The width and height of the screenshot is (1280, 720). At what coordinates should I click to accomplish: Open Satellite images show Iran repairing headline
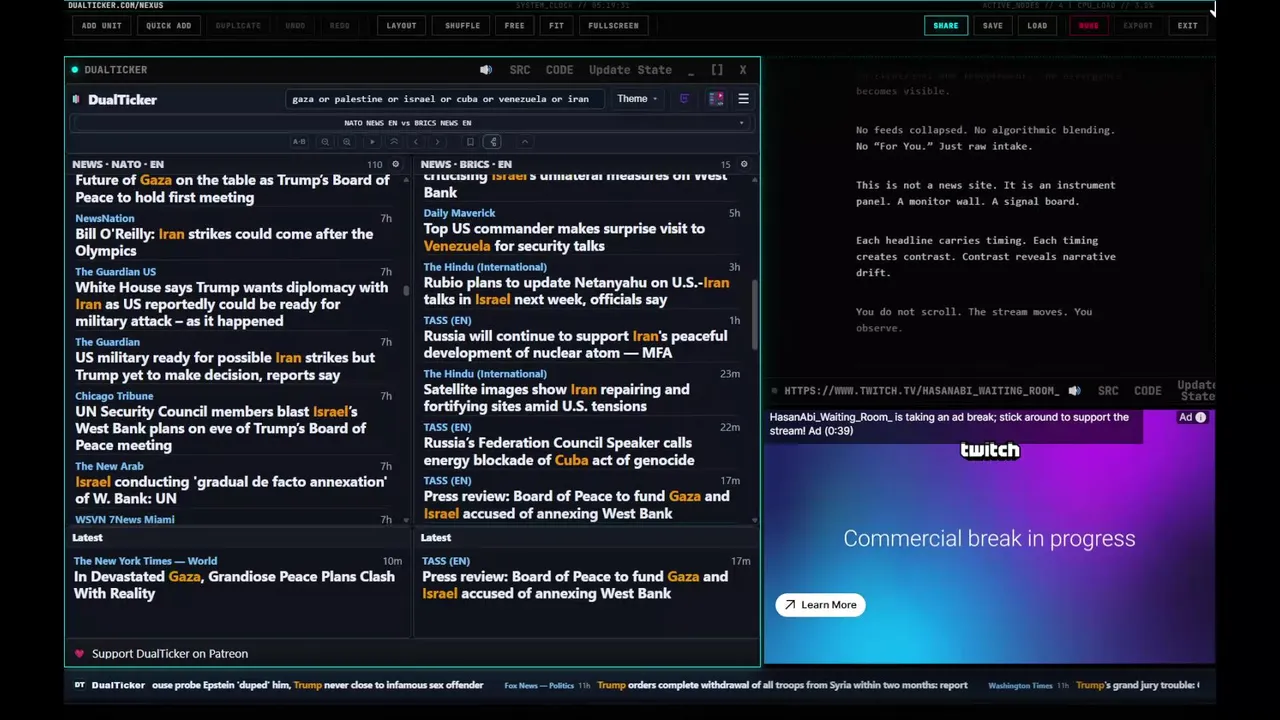(556, 398)
